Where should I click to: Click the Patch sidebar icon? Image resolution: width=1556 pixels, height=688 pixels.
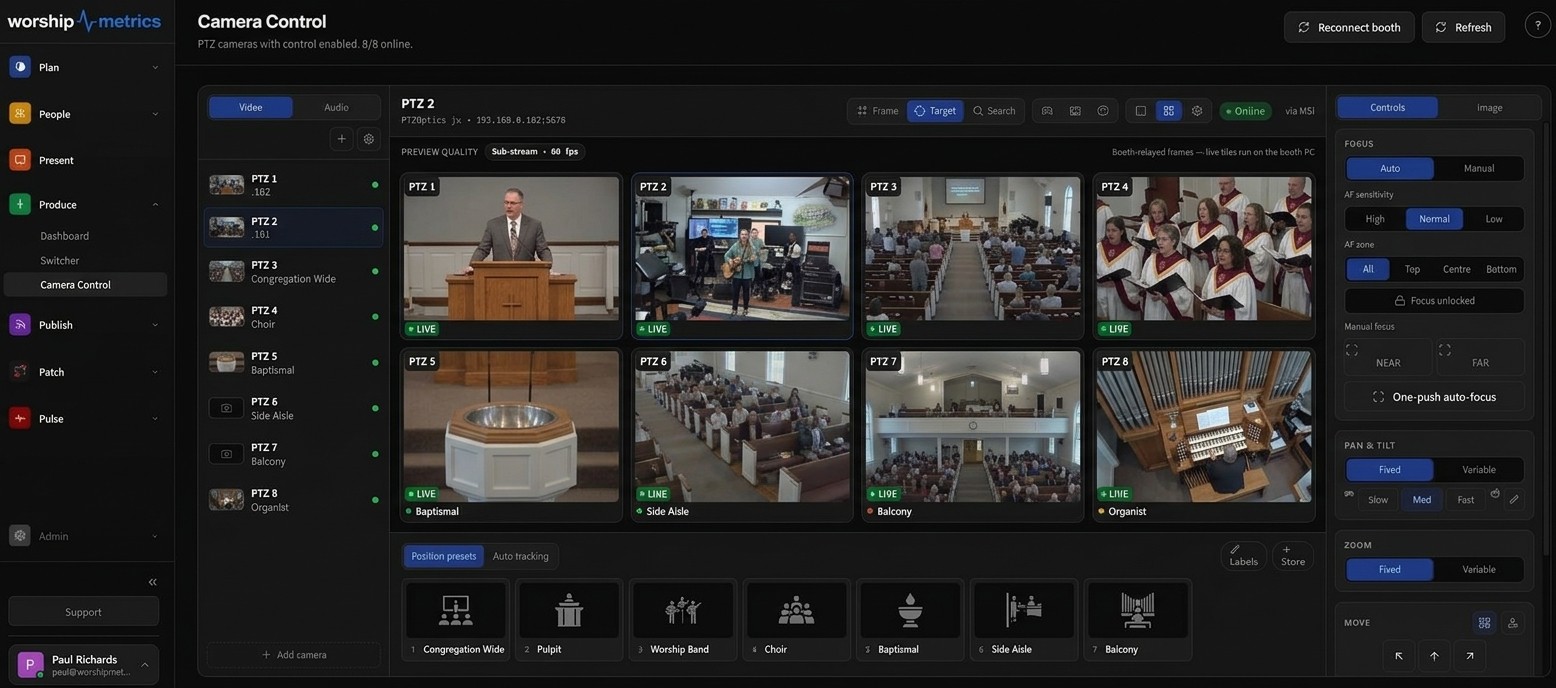point(20,371)
